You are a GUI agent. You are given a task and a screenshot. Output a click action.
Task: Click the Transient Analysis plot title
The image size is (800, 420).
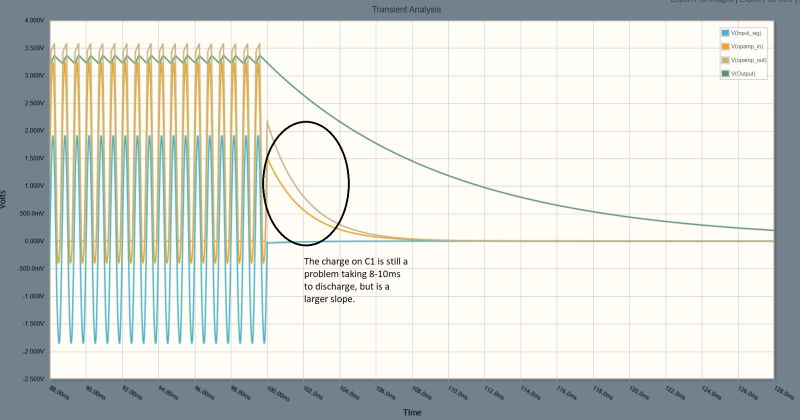(x=406, y=9)
